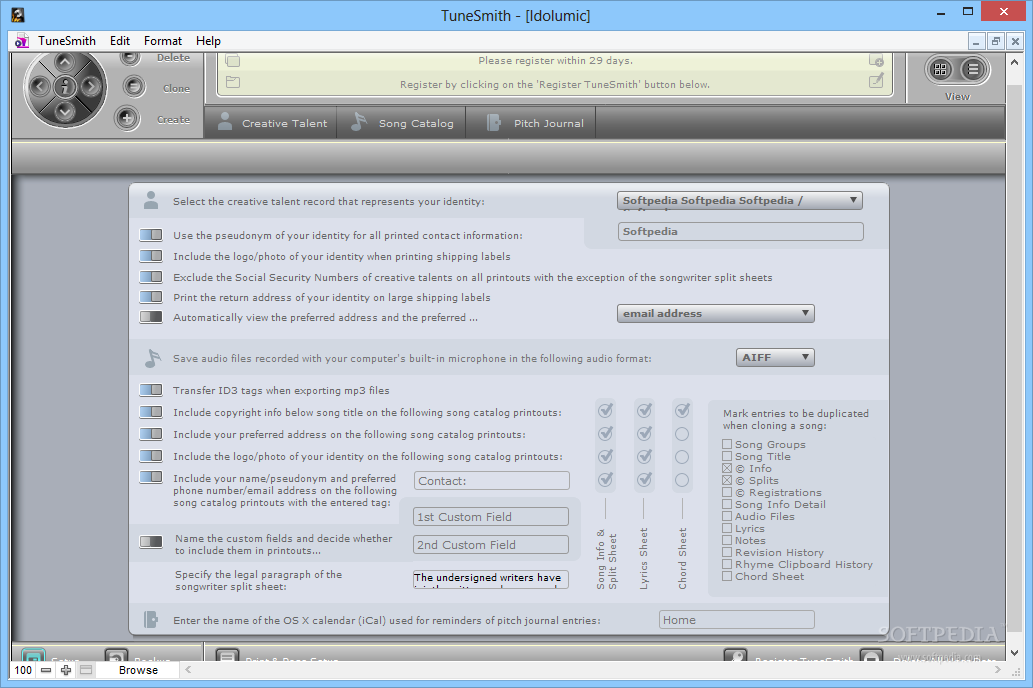1033x688 pixels.
Task: Open the Edit menu
Action: click(x=120, y=41)
